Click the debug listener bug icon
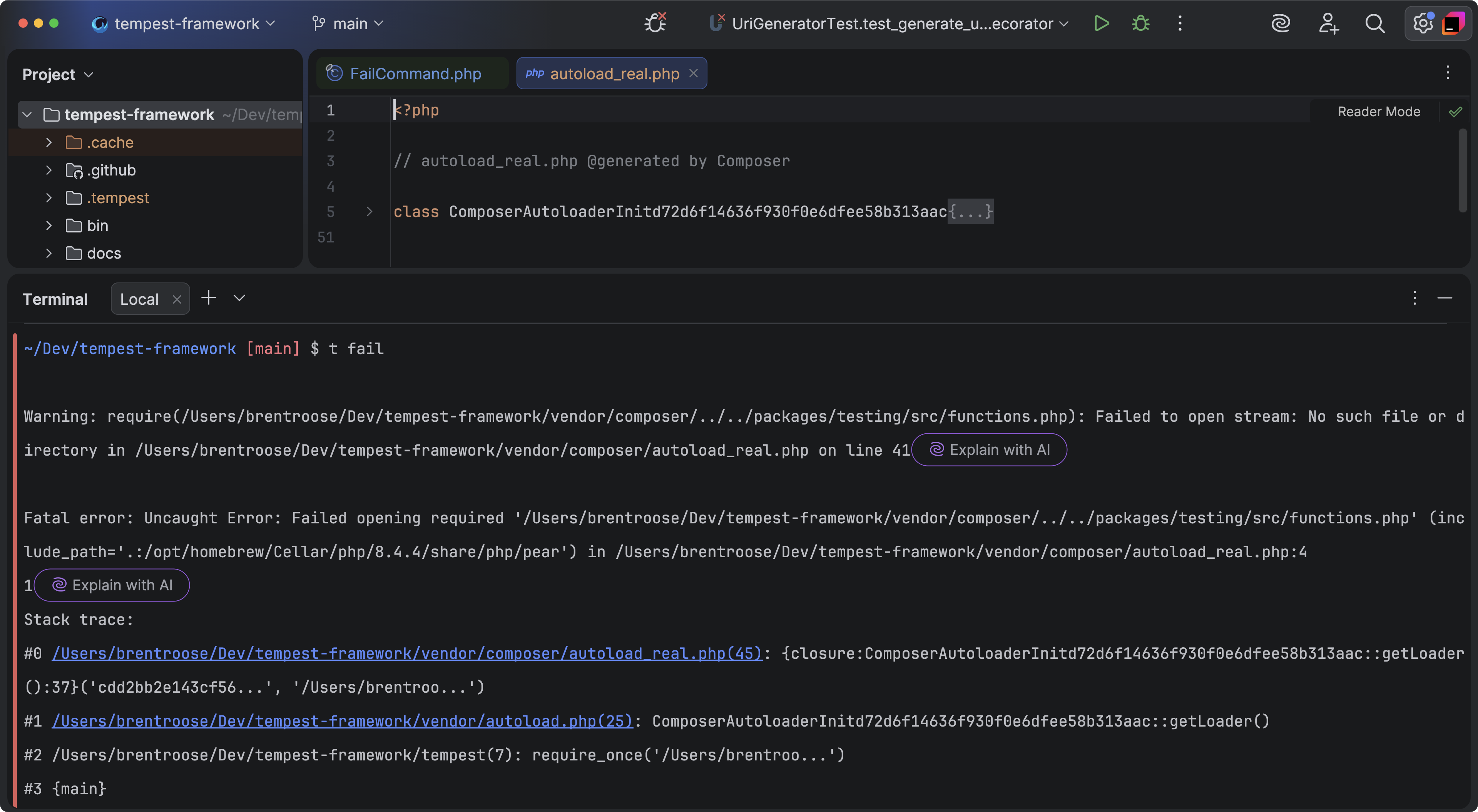 coord(655,23)
